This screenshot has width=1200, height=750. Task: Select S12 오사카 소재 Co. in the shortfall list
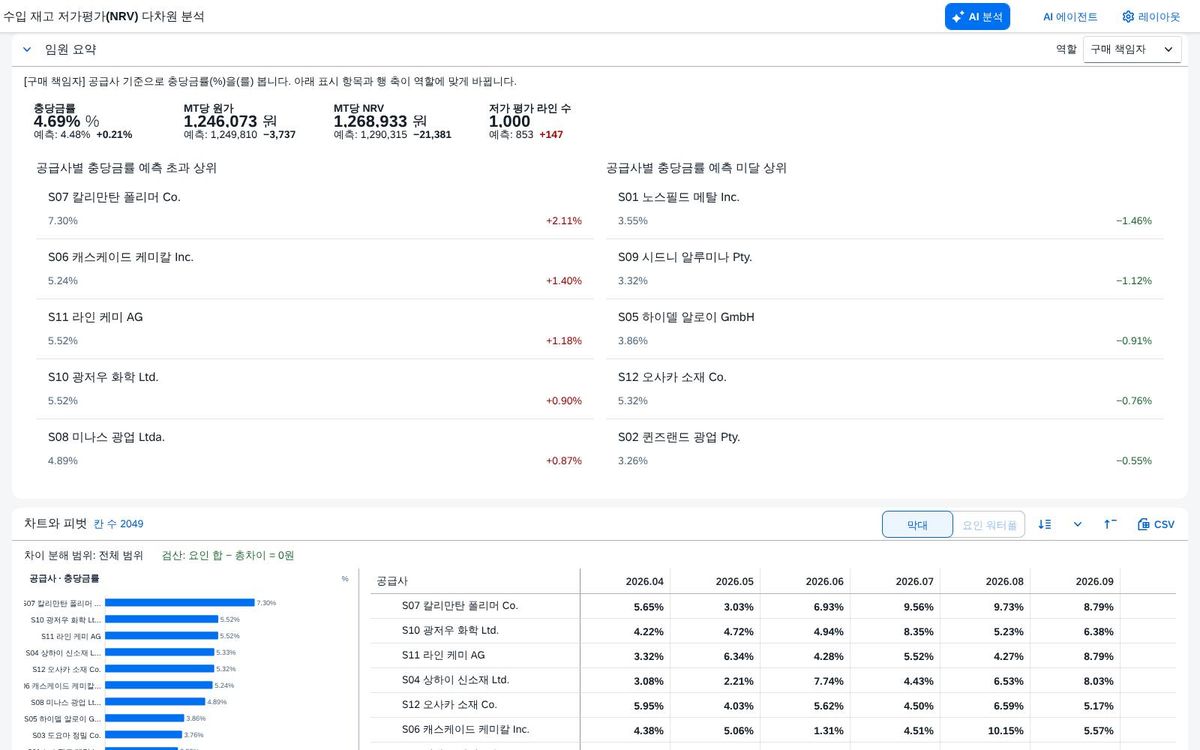coord(885,389)
